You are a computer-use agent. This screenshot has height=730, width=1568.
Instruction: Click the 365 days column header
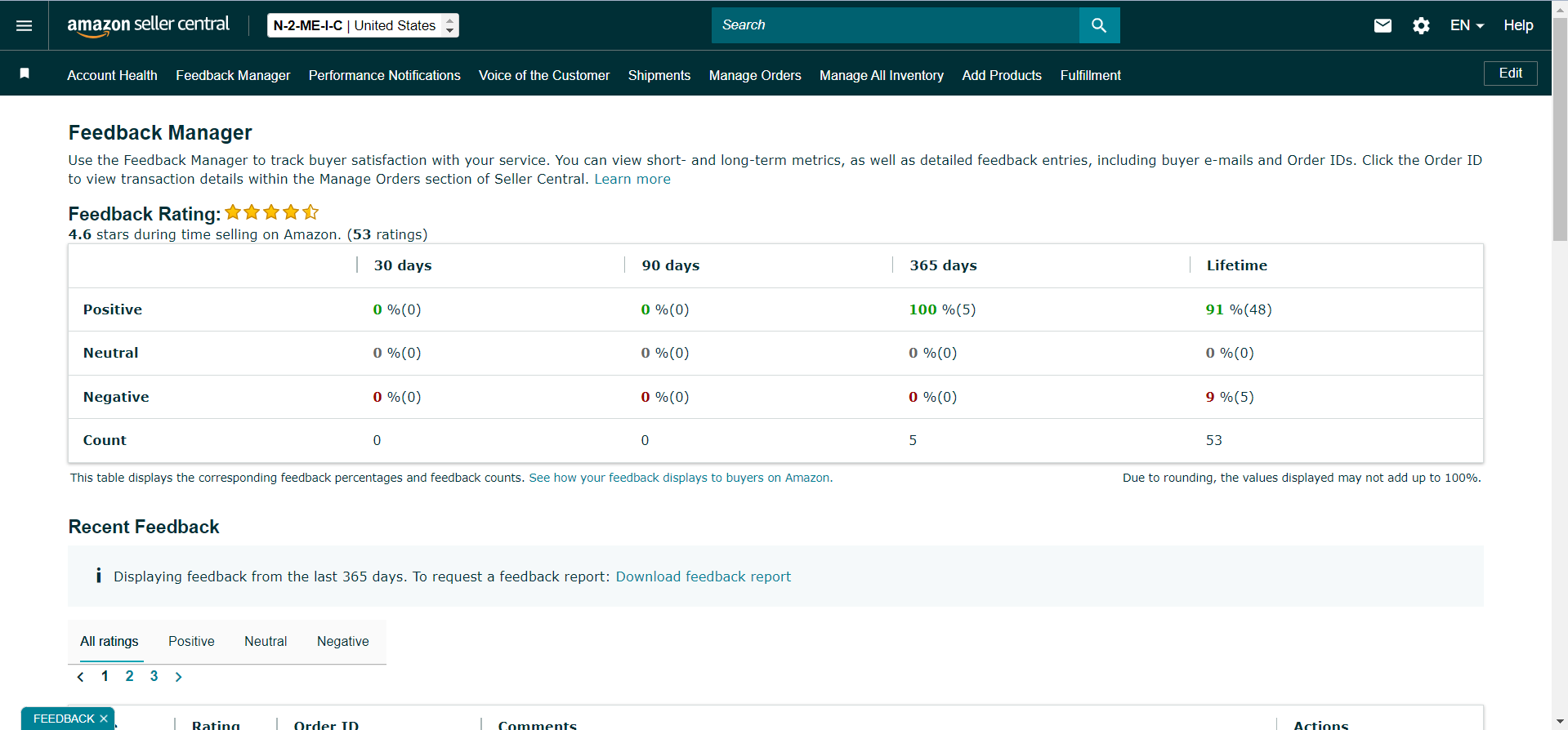[x=943, y=265]
